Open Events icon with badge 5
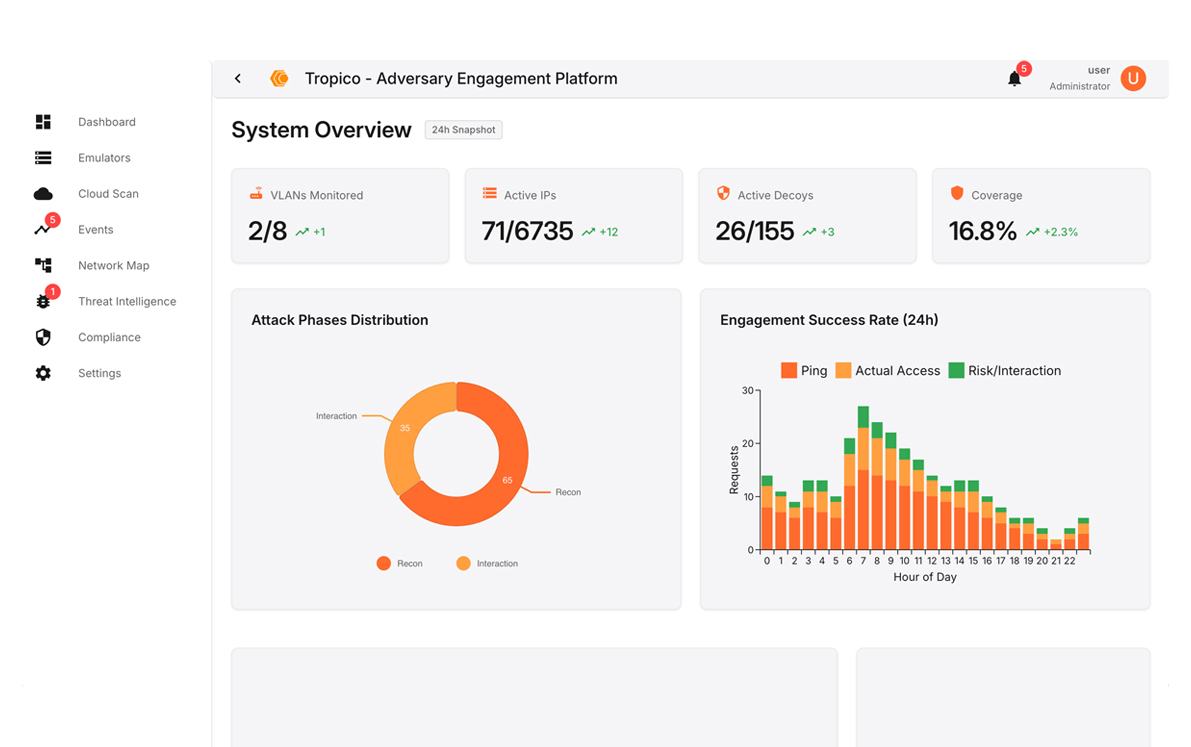Image resolution: width=1191 pixels, height=747 pixels. [x=43, y=229]
